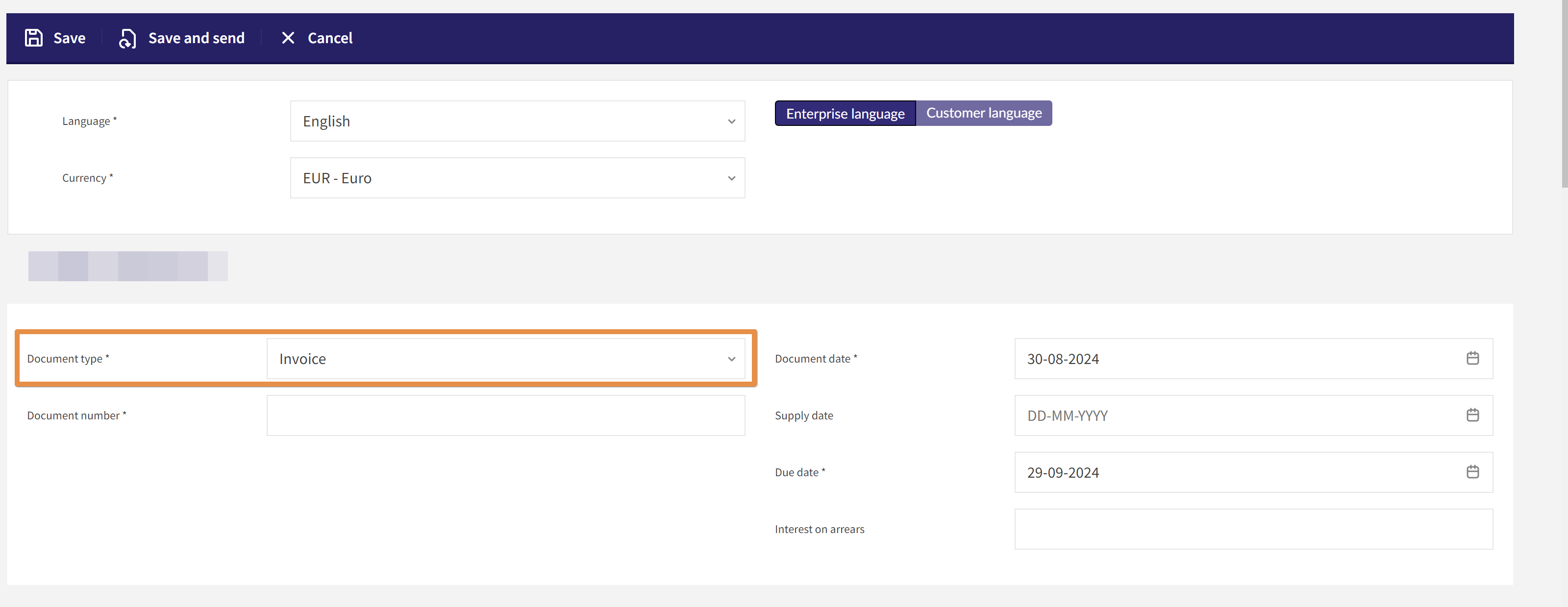Viewport: 1568px width, 607px height.
Task: Click the Save button label
Action: tap(70, 38)
